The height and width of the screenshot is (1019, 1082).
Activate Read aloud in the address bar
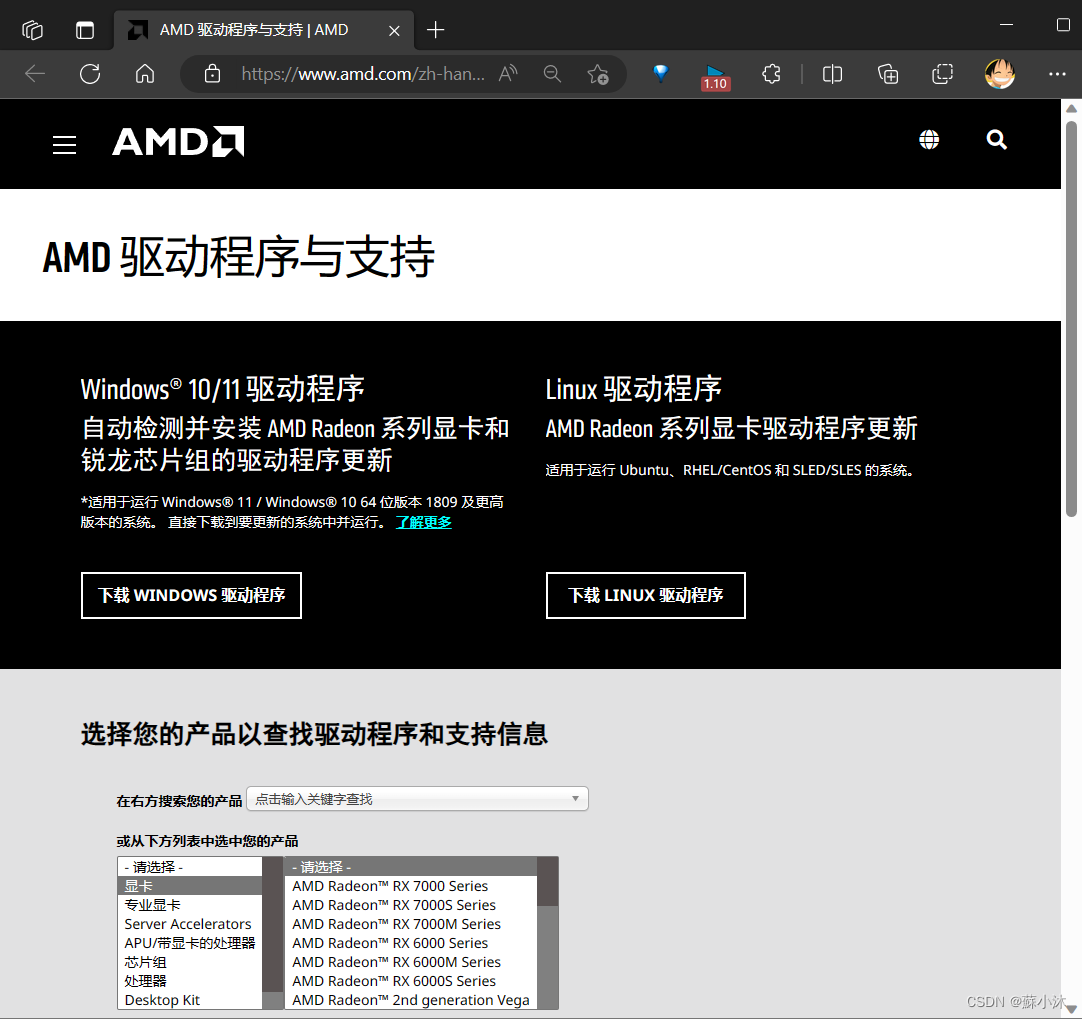tap(507, 73)
